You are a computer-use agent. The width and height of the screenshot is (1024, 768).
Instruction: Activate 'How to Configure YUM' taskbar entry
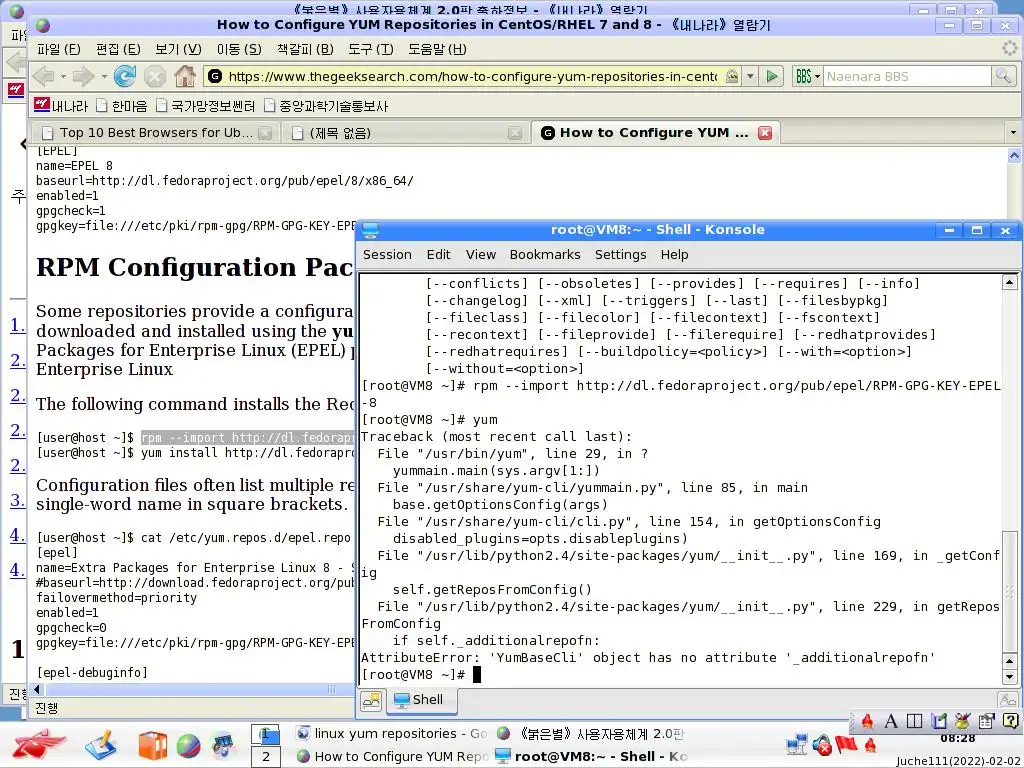392,756
